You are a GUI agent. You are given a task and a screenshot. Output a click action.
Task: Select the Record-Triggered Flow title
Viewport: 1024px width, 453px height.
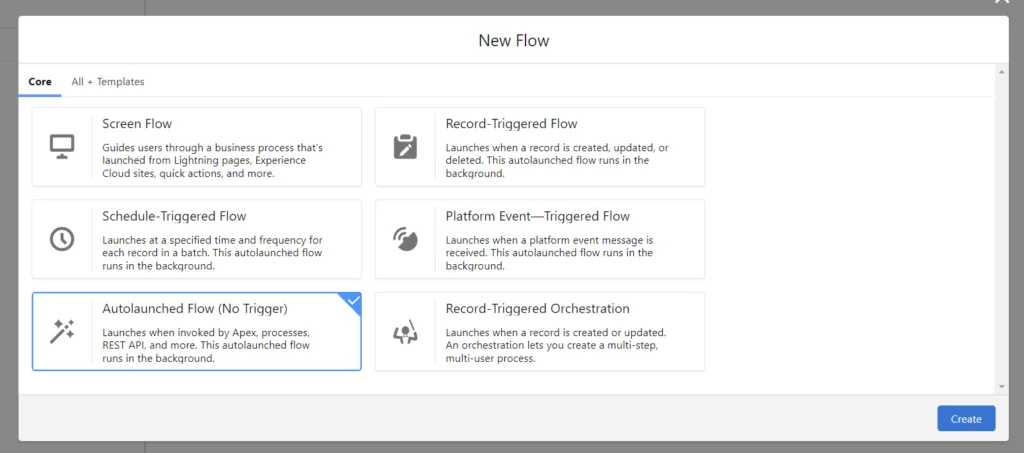coord(511,124)
